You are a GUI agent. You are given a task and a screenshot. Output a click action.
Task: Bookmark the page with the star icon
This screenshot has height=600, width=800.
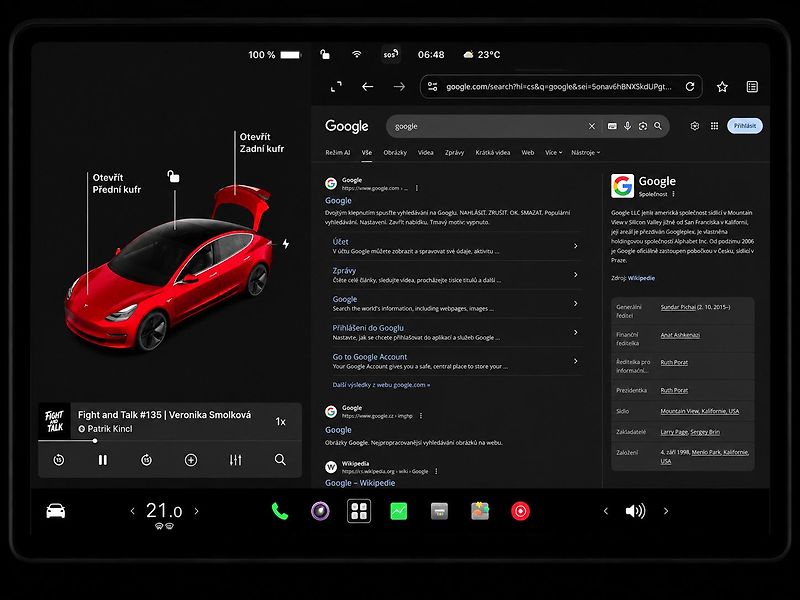[722, 87]
